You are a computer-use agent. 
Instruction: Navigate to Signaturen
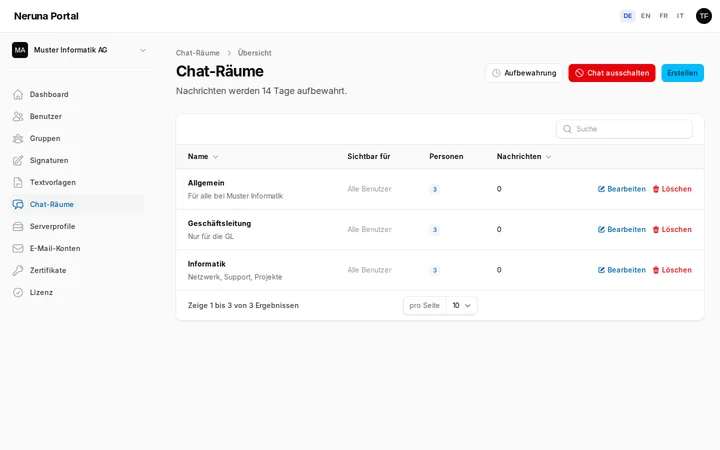click(76, 161)
